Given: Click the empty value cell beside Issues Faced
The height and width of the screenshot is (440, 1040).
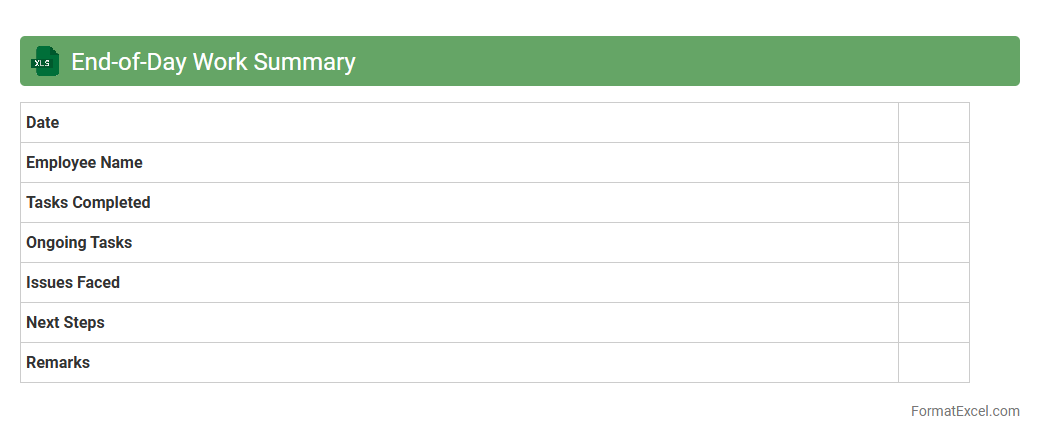Looking at the screenshot, I should [x=933, y=283].
